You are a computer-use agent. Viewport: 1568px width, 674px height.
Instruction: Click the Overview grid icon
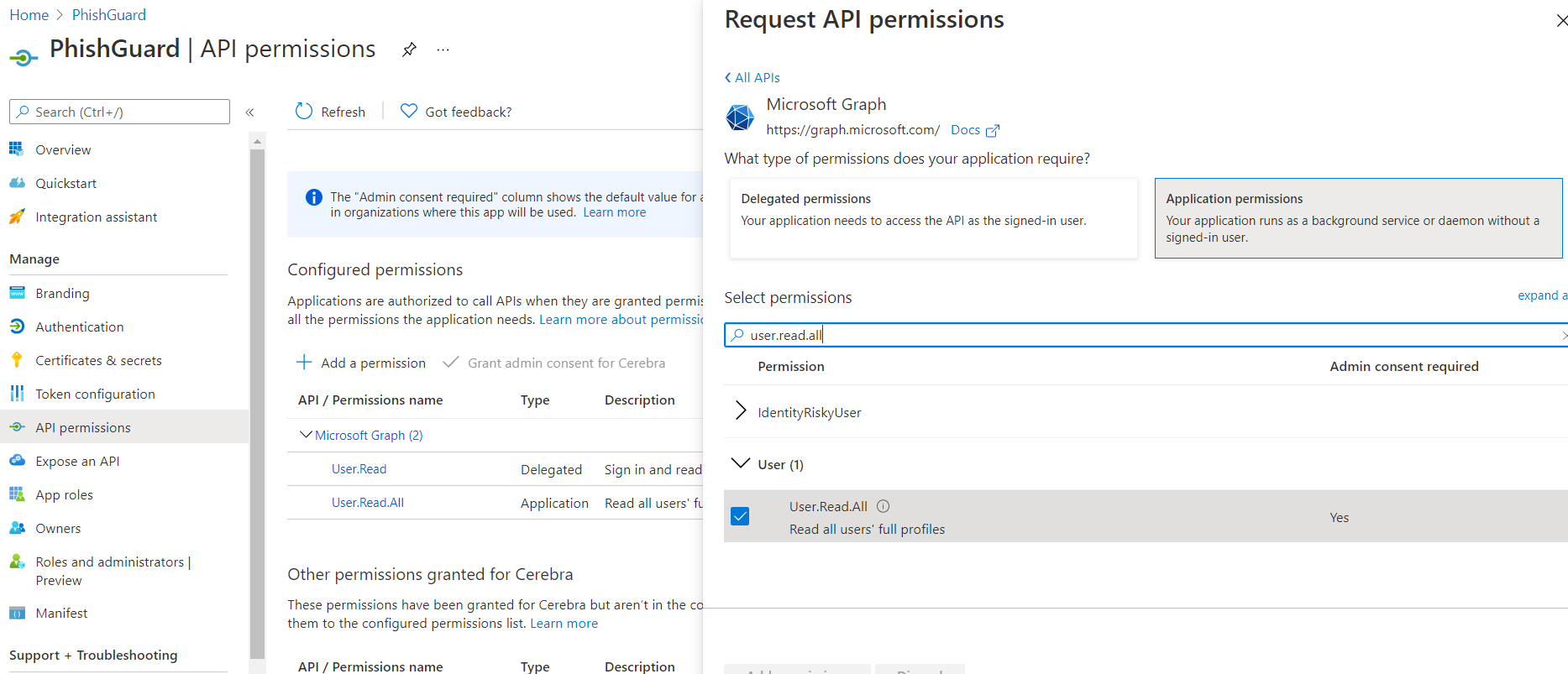pos(17,149)
